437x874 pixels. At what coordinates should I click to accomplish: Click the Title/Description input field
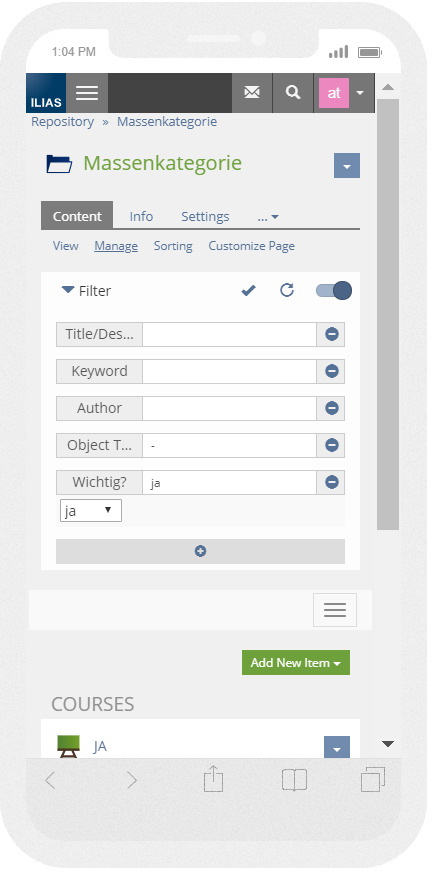click(230, 334)
